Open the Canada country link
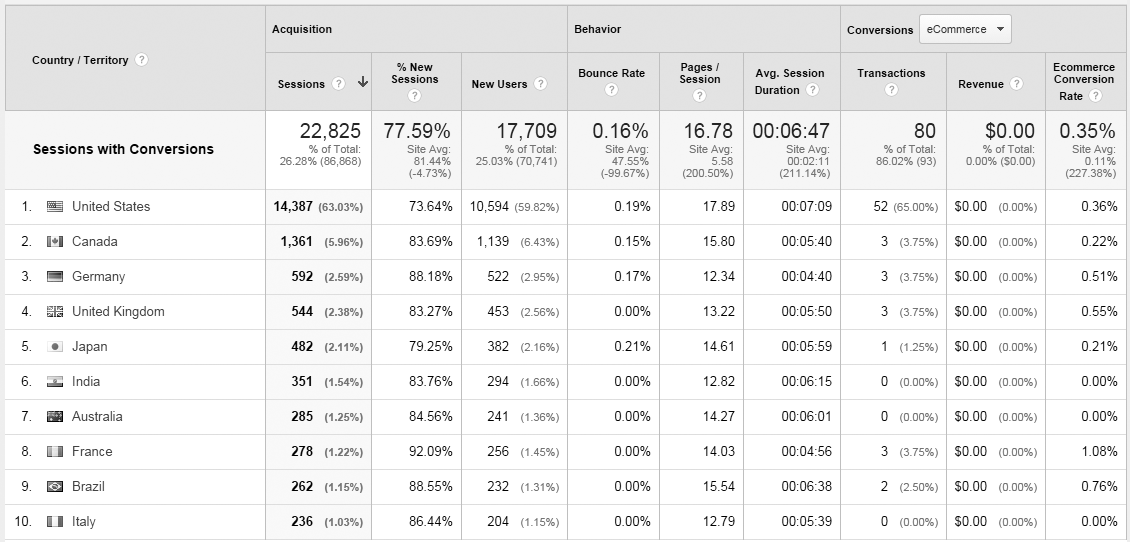The width and height of the screenshot is (1130, 542). 95,242
